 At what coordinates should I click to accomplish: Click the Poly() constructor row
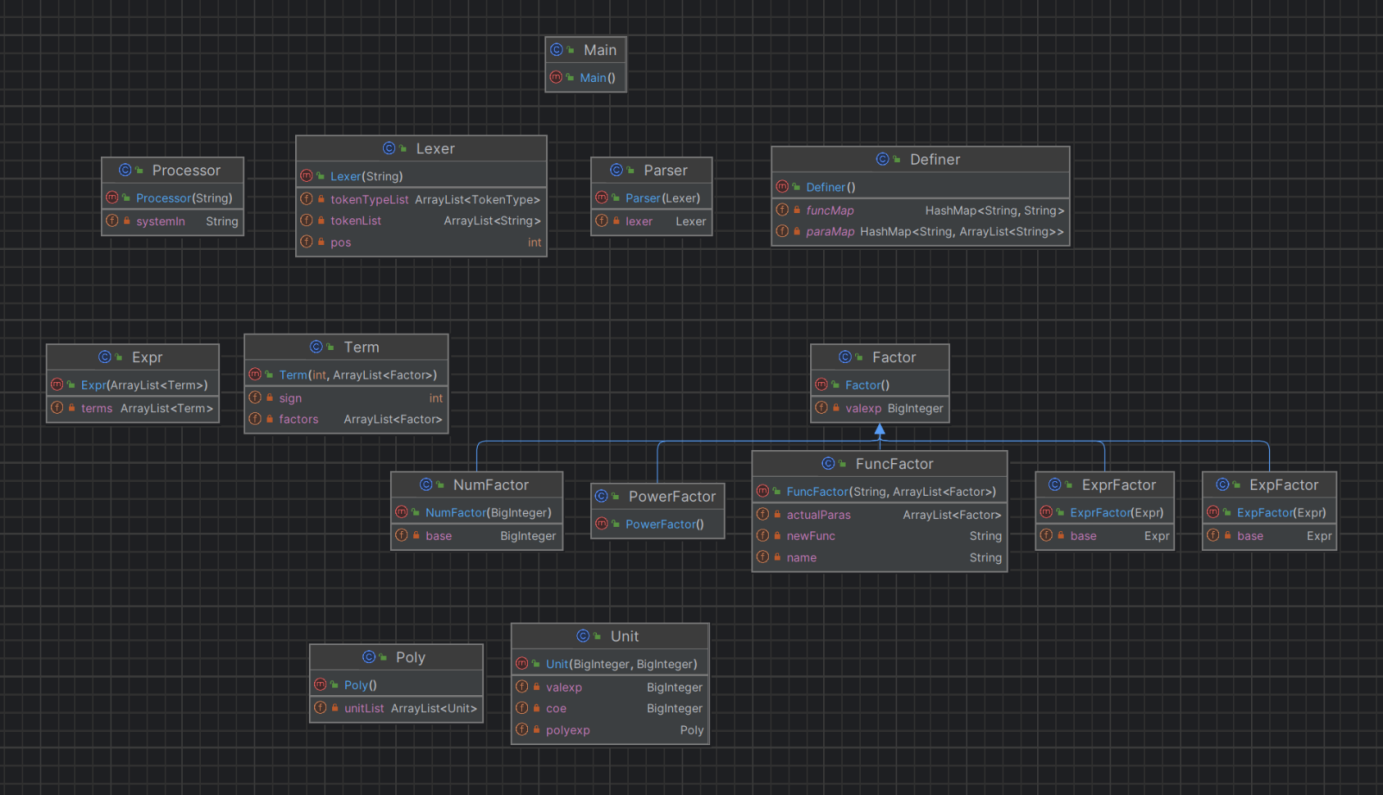click(396, 685)
